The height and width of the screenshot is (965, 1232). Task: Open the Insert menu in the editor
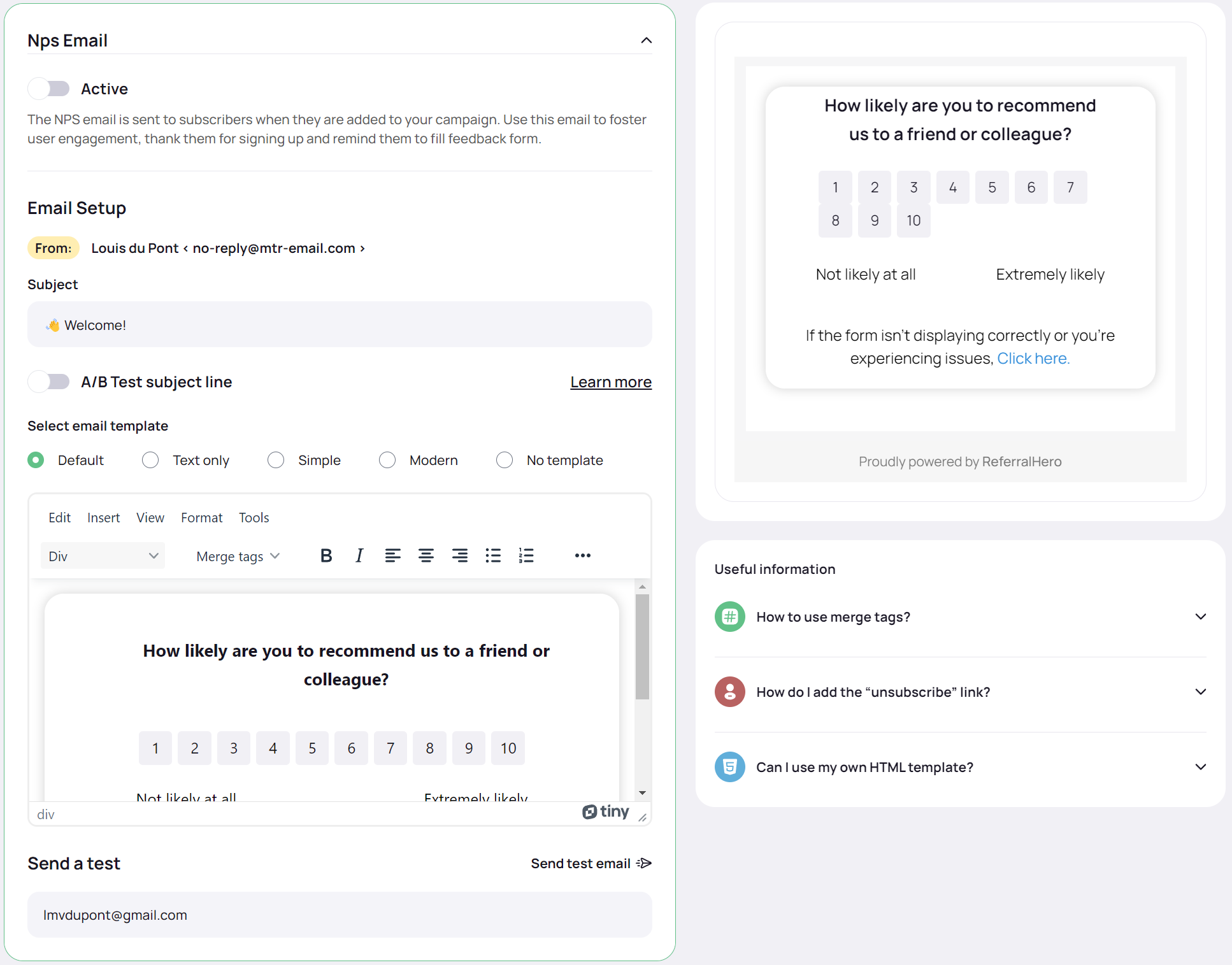[x=103, y=517]
